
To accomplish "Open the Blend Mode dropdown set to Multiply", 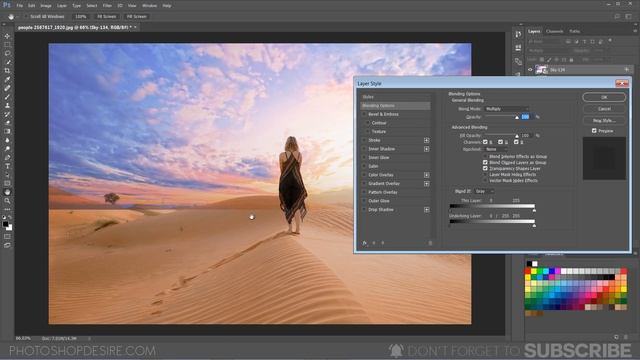I will tap(507, 109).
